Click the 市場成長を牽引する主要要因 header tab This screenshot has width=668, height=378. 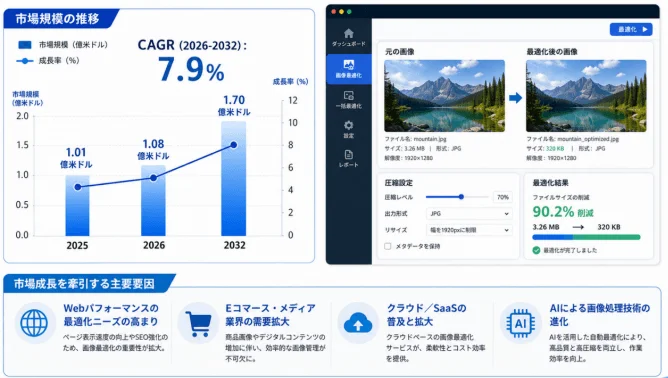[89, 284]
